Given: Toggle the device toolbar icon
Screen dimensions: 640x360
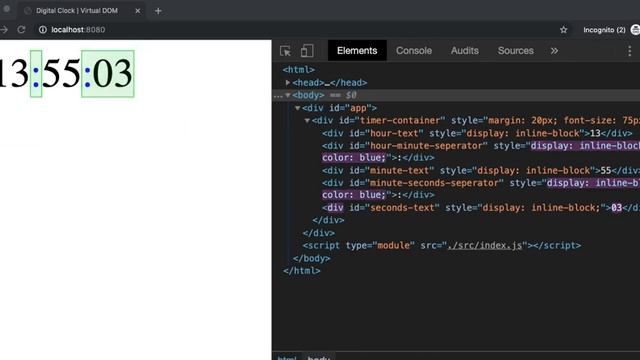Looking at the screenshot, I should 307,51.
